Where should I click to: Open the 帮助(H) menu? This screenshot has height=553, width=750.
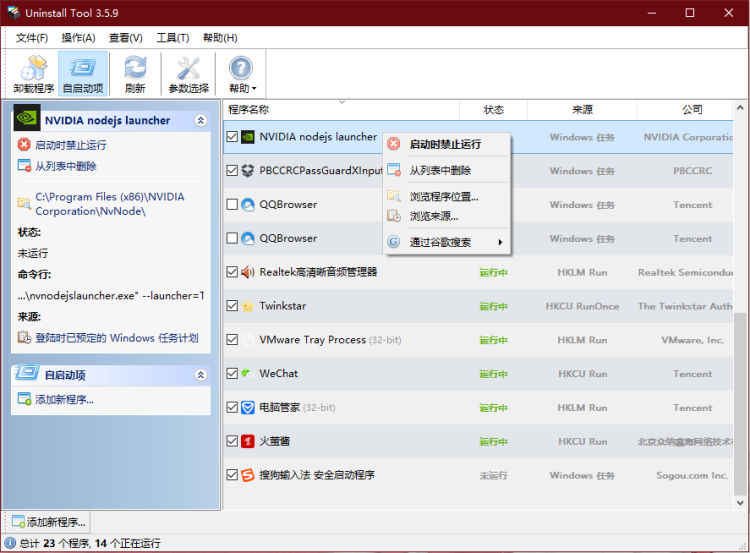pyautogui.click(x=220, y=38)
